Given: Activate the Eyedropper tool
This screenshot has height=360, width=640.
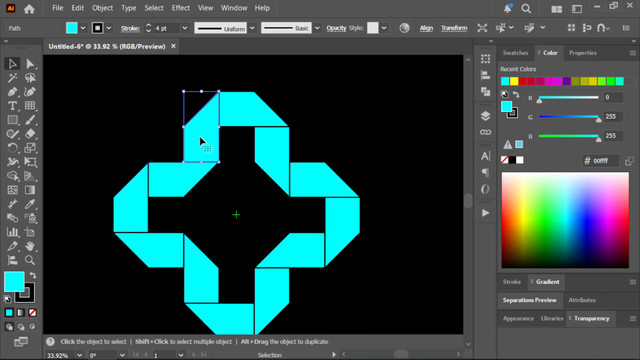Looking at the screenshot, I should click(x=30, y=204).
